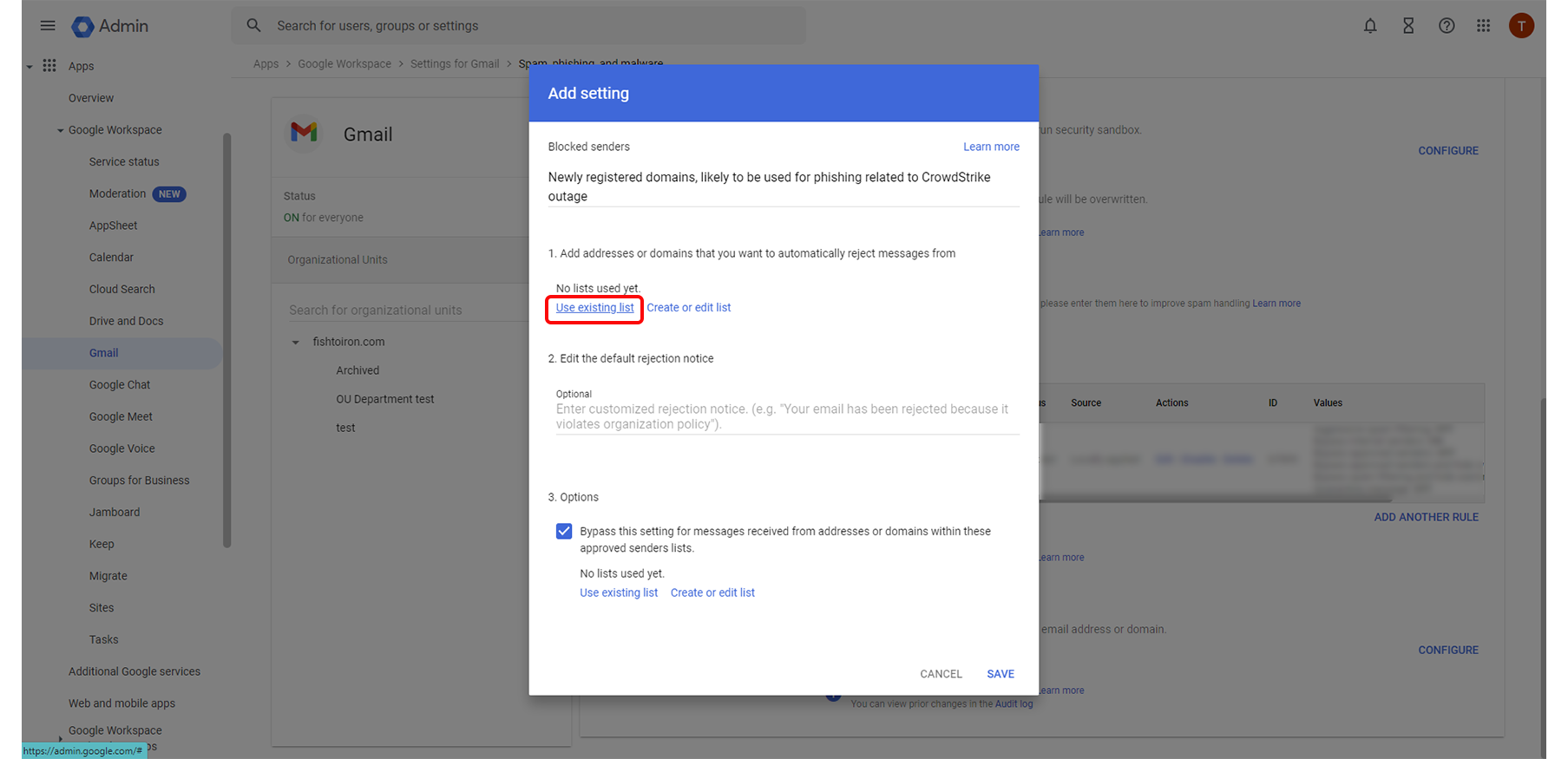Open Learn more link for Blocked senders
The image size is (1568, 759).
[991, 147]
